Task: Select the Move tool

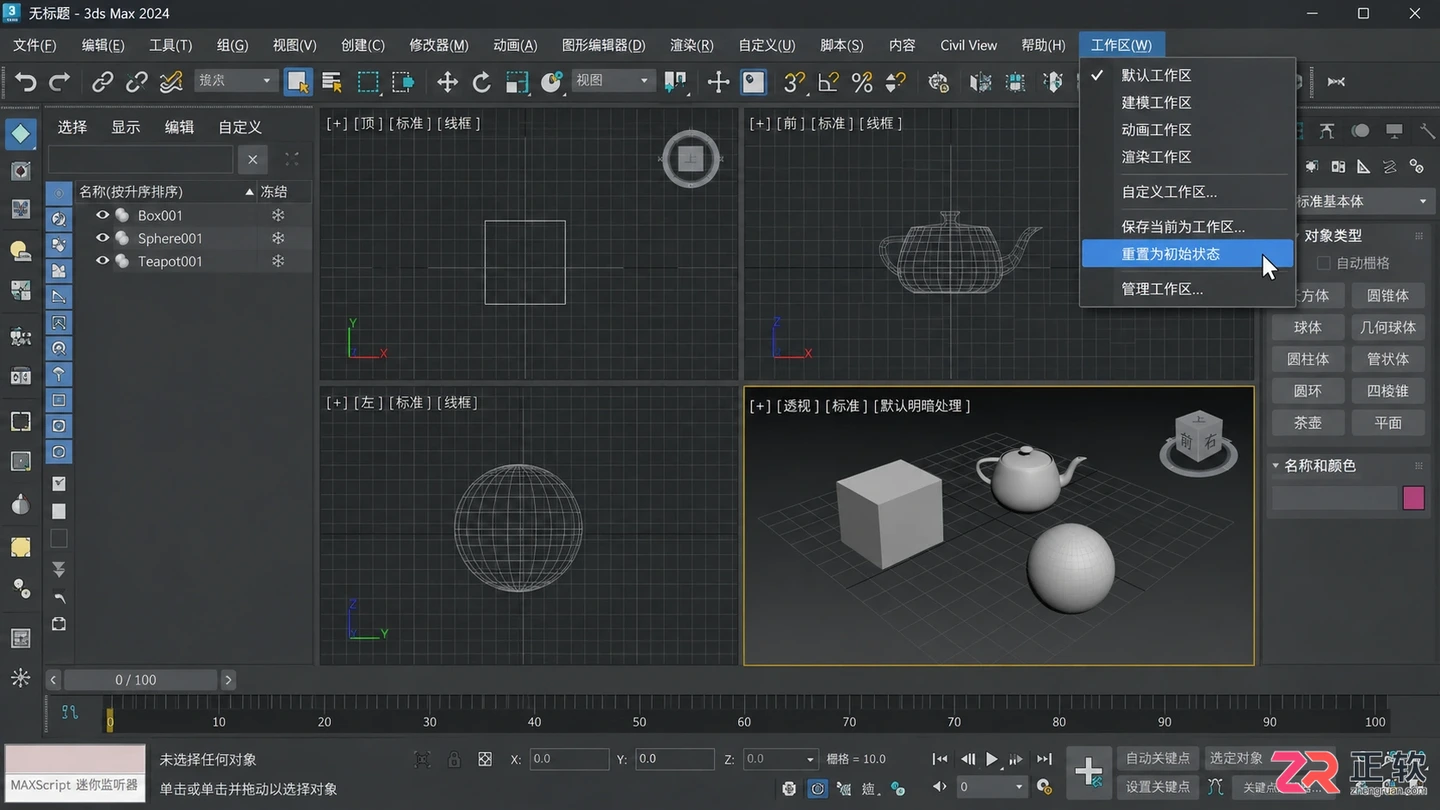Action: click(447, 82)
